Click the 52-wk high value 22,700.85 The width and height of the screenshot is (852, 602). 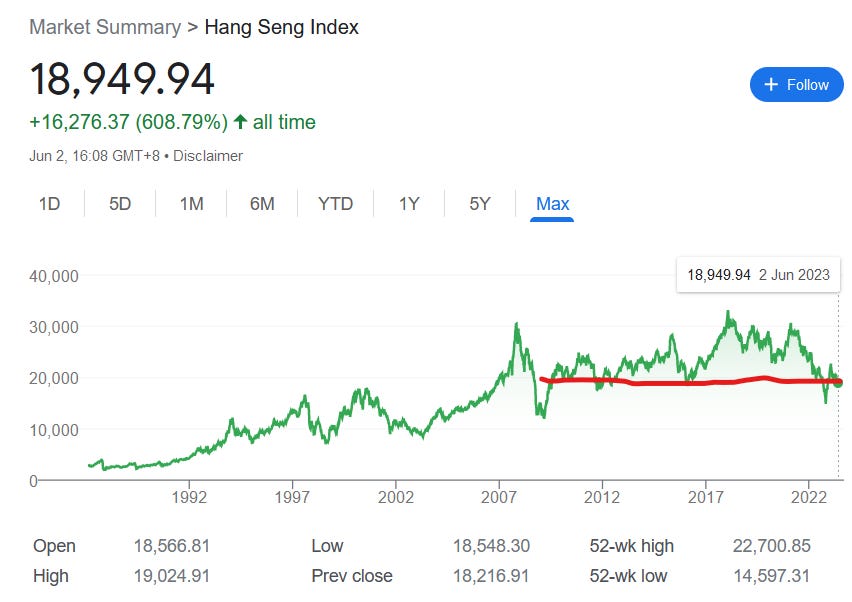pos(772,545)
